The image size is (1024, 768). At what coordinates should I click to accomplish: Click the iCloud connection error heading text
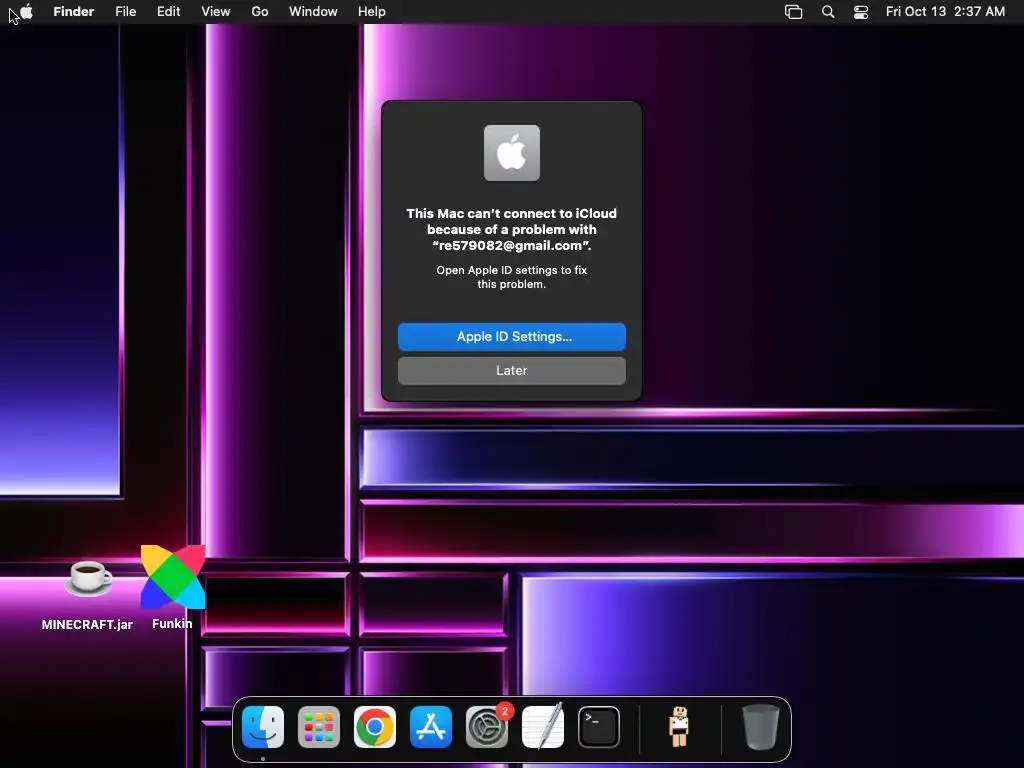(511, 229)
